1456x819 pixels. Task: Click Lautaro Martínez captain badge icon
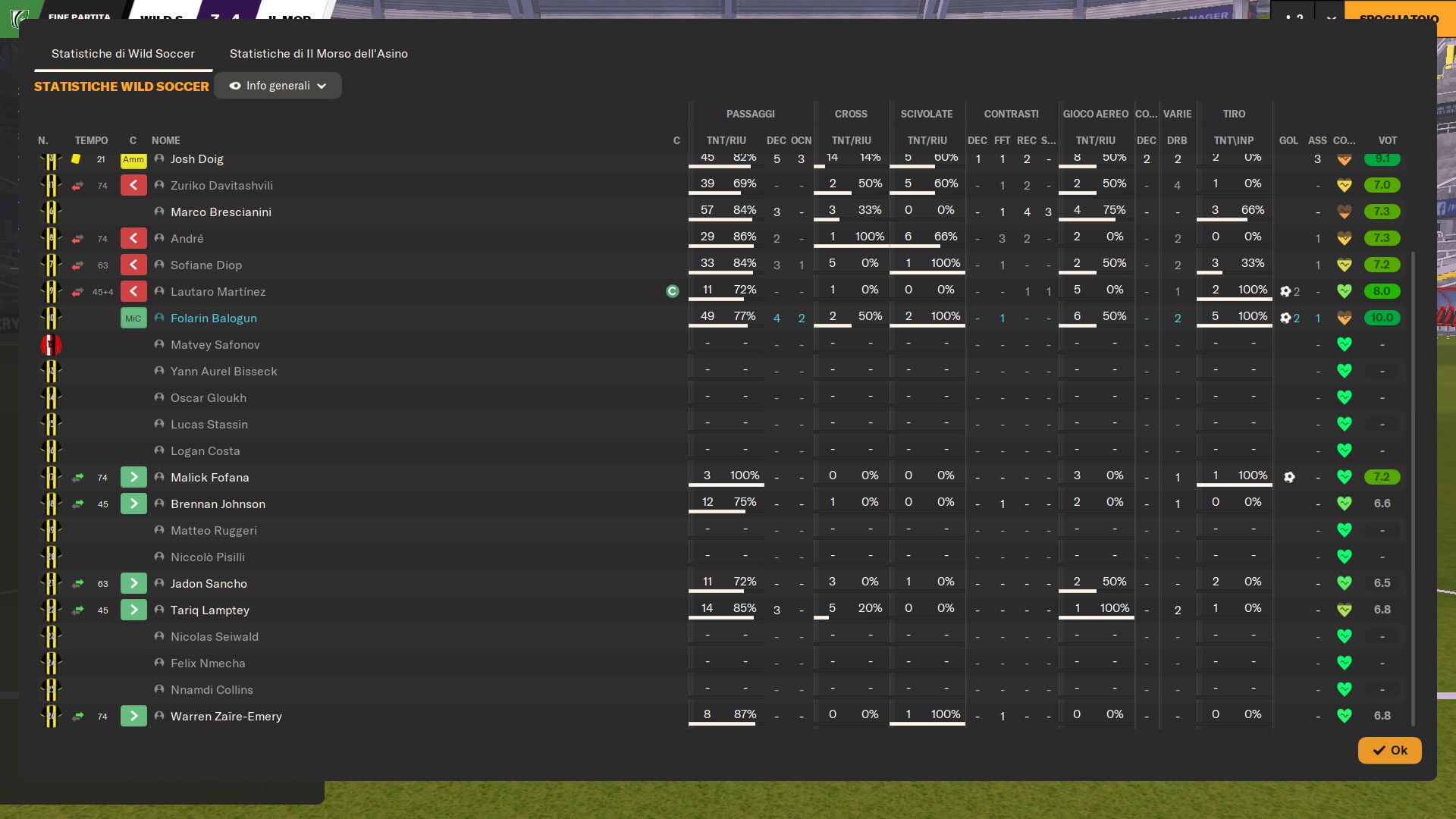pos(672,291)
